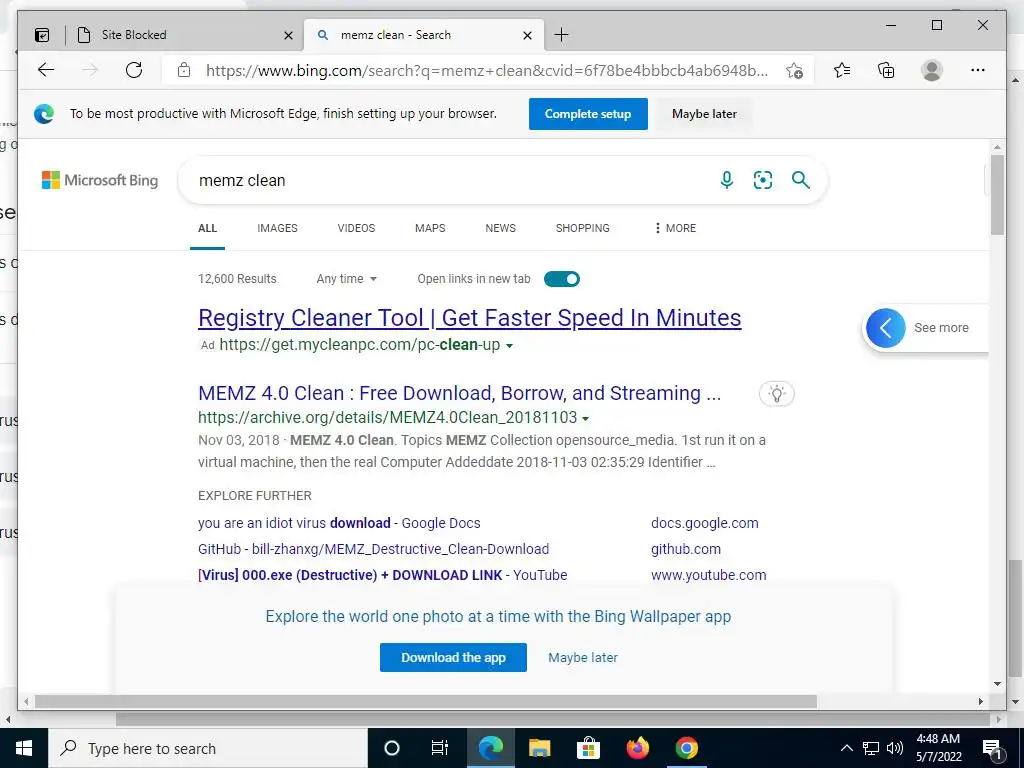
Task: Close the Site Blocked tab
Action: [x=288, y=35]
